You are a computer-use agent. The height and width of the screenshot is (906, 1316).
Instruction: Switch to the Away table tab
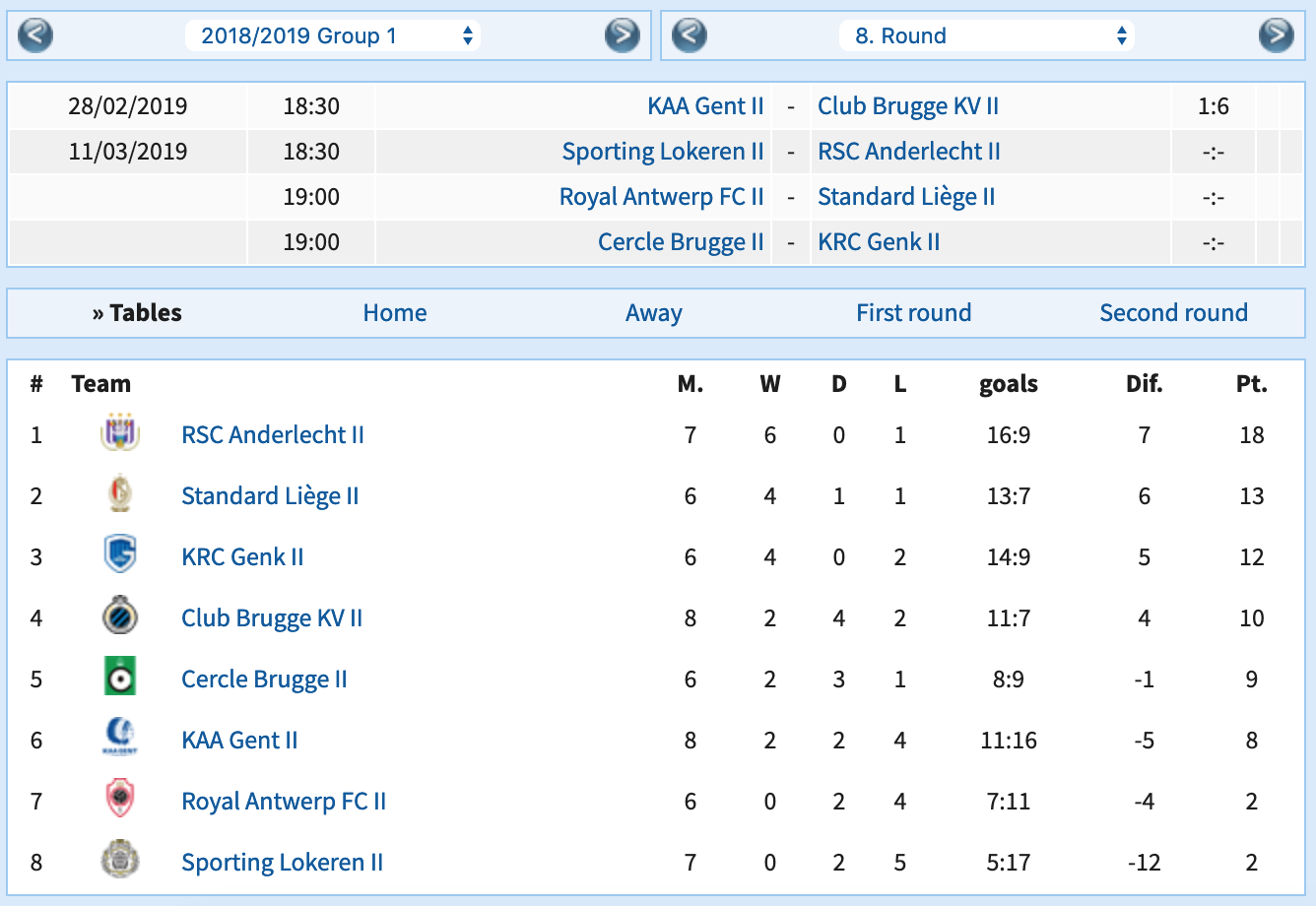(653, 313)
